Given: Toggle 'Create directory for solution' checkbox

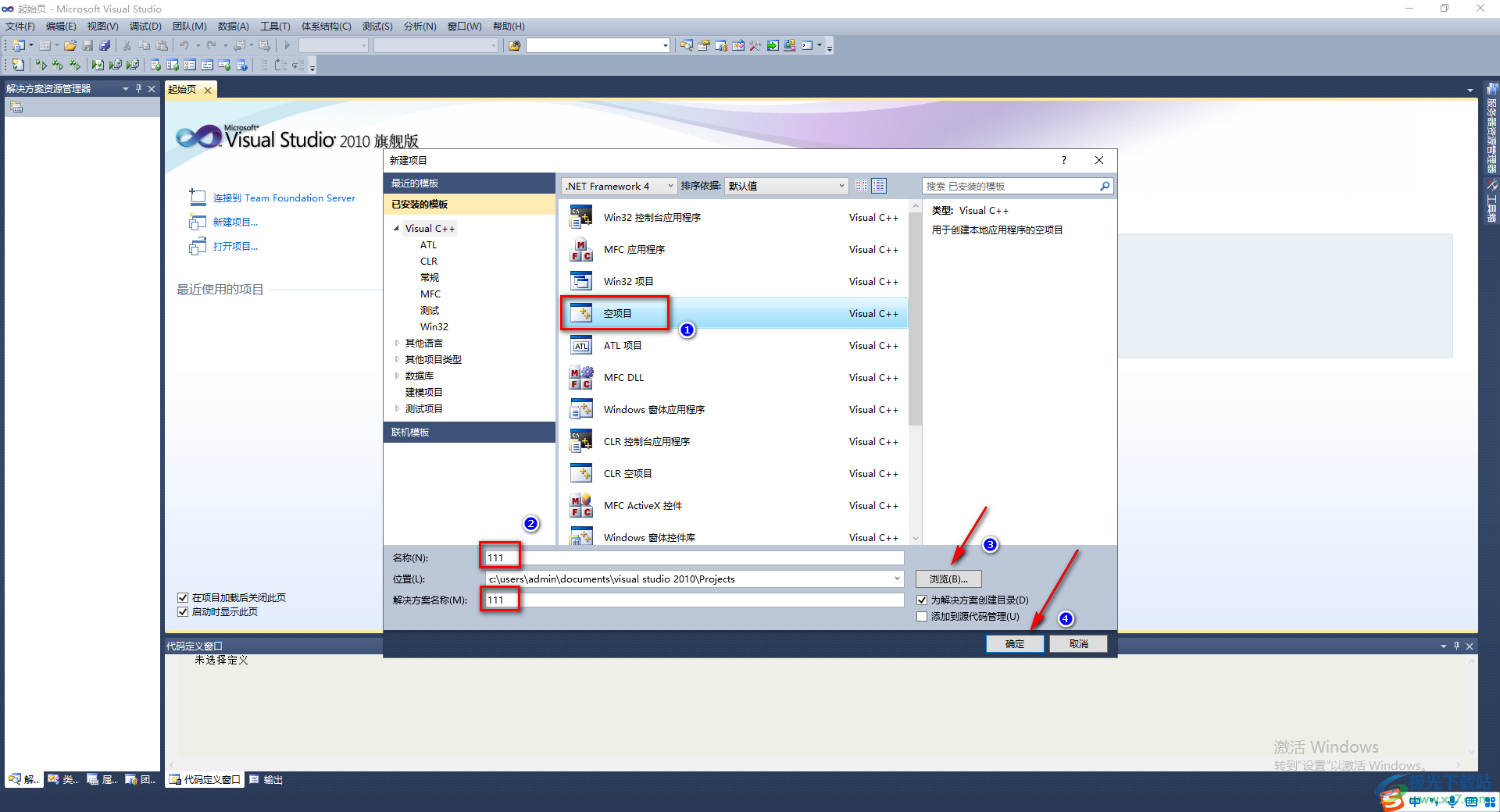Looking at the screenshot, I should pos(922,600).
